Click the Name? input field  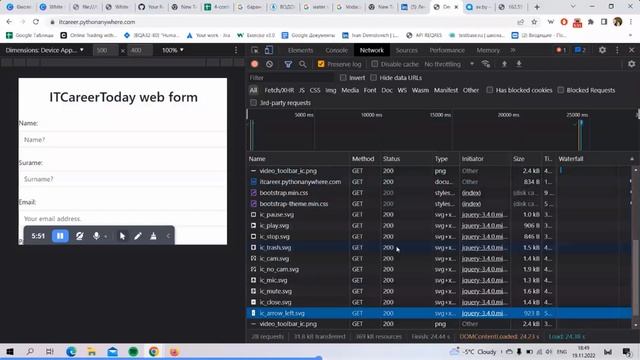122,140
